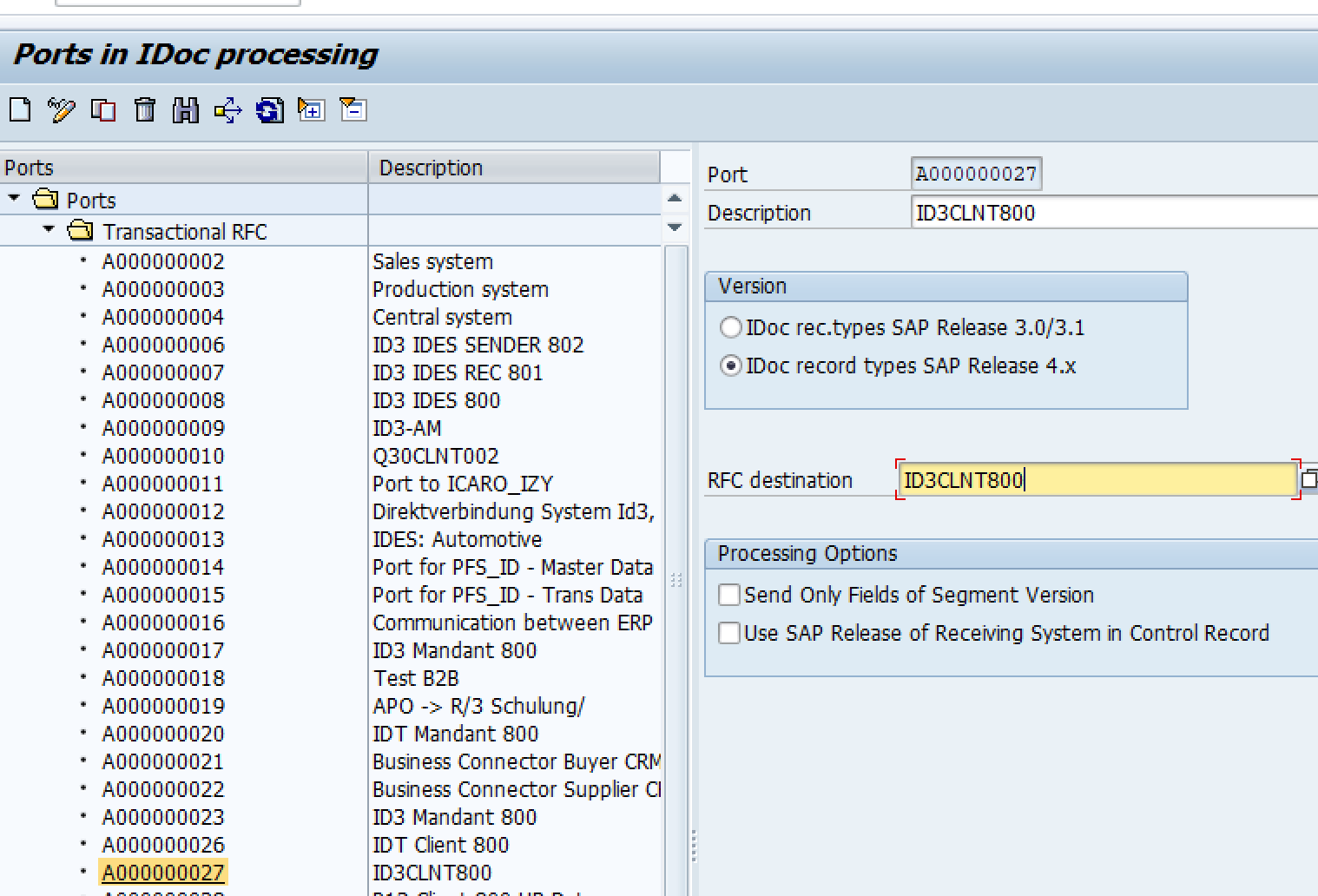Open Find with binoculars icon

(186, 110)
